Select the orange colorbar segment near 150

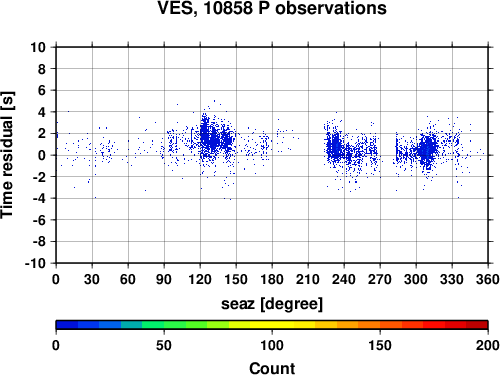click(369, 325)
